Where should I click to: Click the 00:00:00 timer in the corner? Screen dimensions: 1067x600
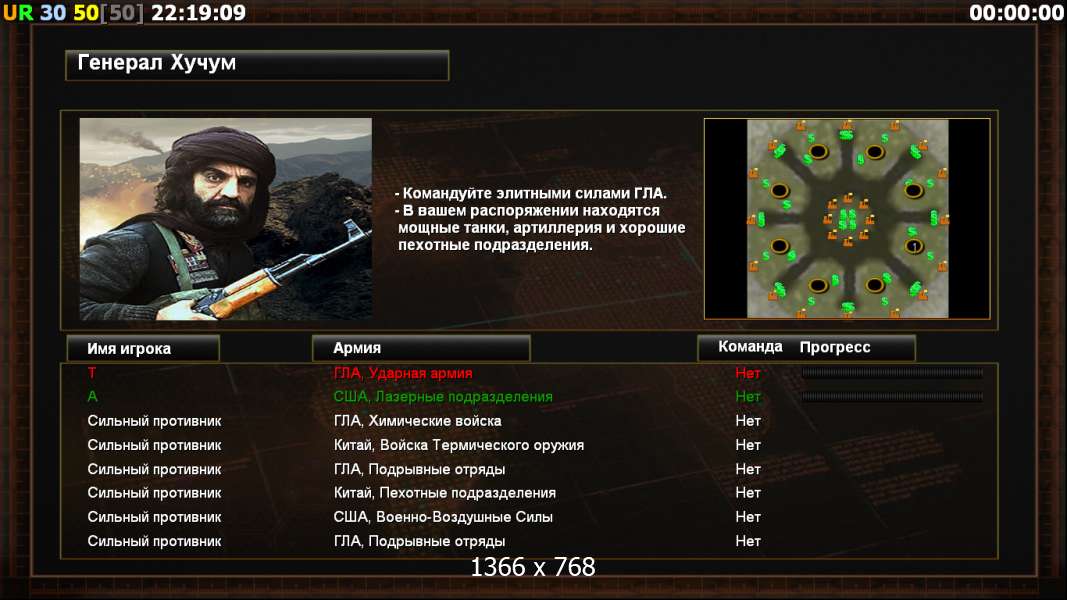(x=1016, y=12)
